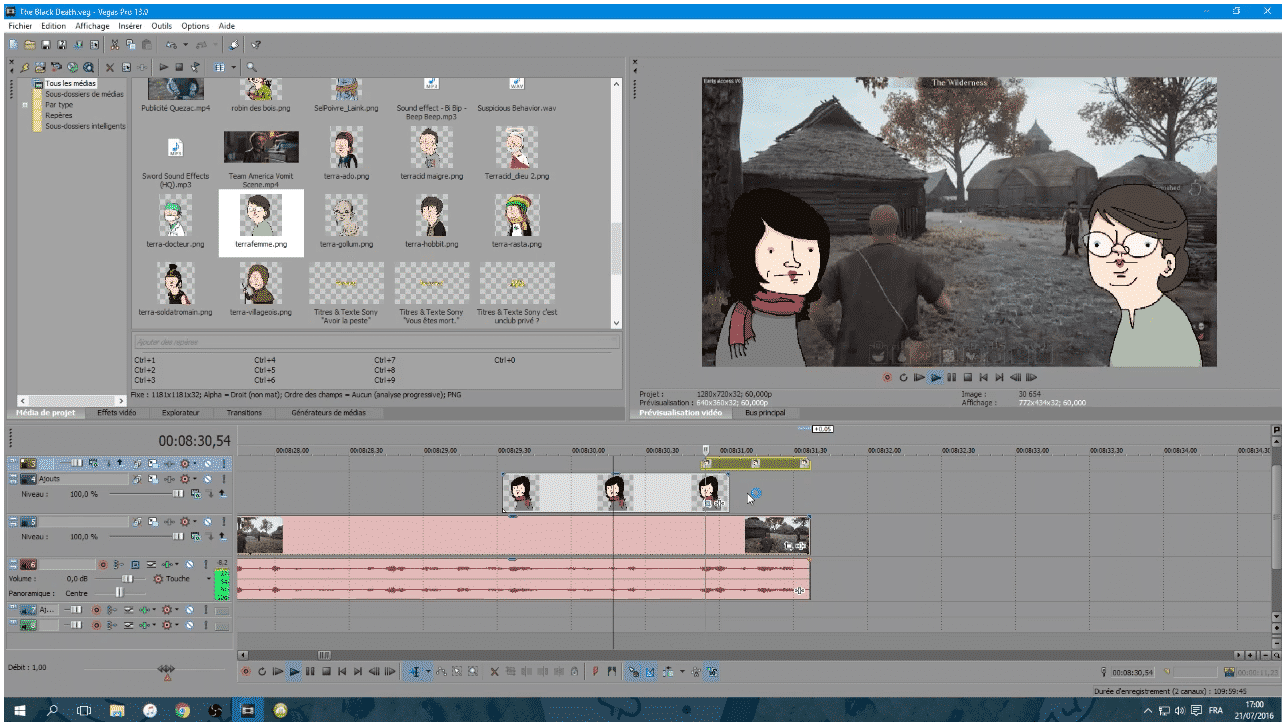Click the Insert Marker icon
1282x722 pixels.
pos(595,672)
